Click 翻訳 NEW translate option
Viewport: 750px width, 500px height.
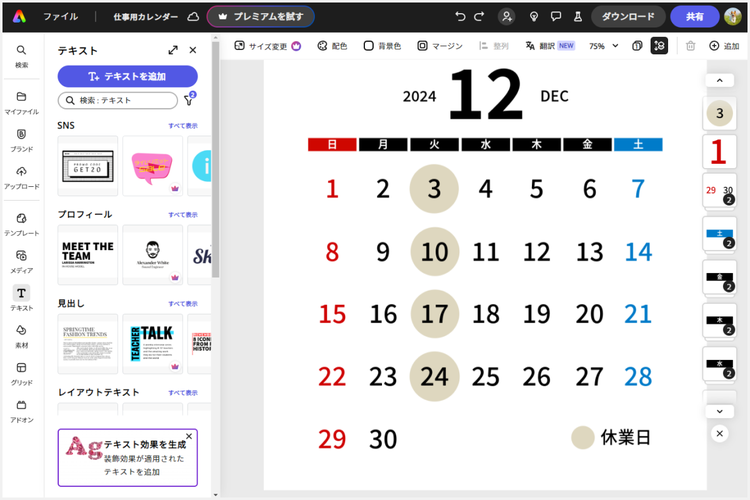point(550,46)
